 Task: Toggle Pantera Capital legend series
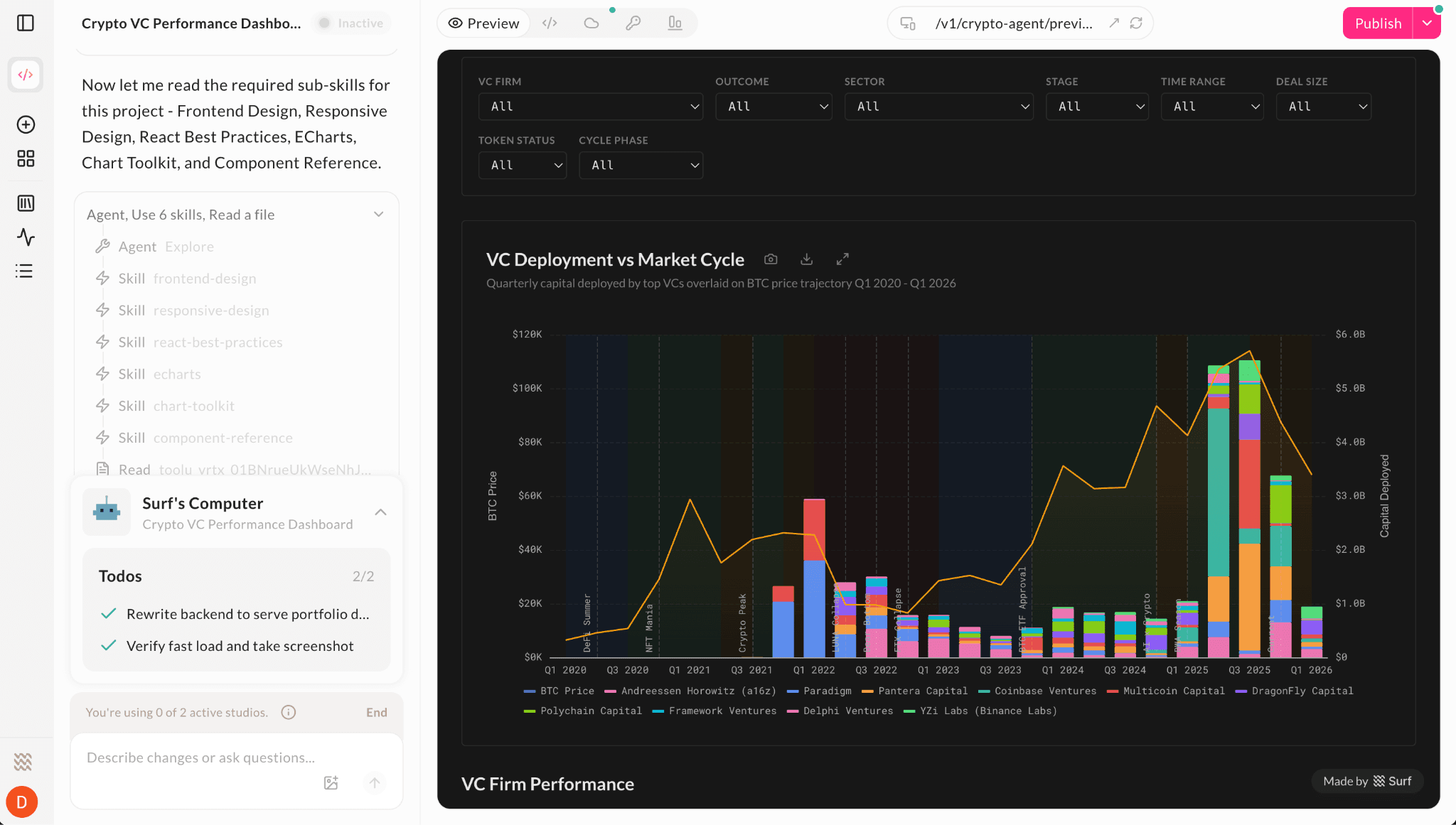[x=914, y=691]
